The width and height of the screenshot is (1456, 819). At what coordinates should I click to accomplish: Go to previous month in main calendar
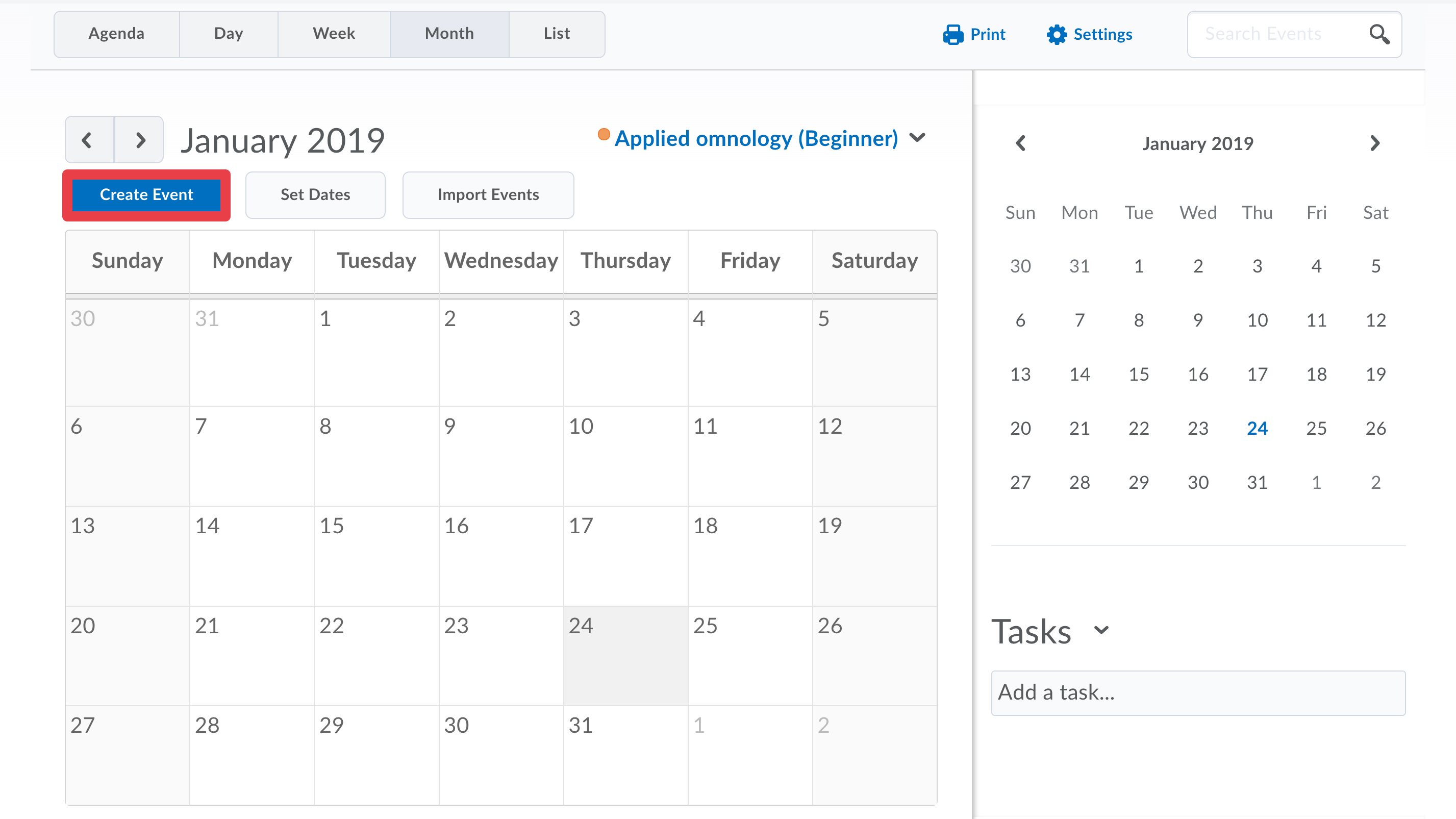[88, 140]
